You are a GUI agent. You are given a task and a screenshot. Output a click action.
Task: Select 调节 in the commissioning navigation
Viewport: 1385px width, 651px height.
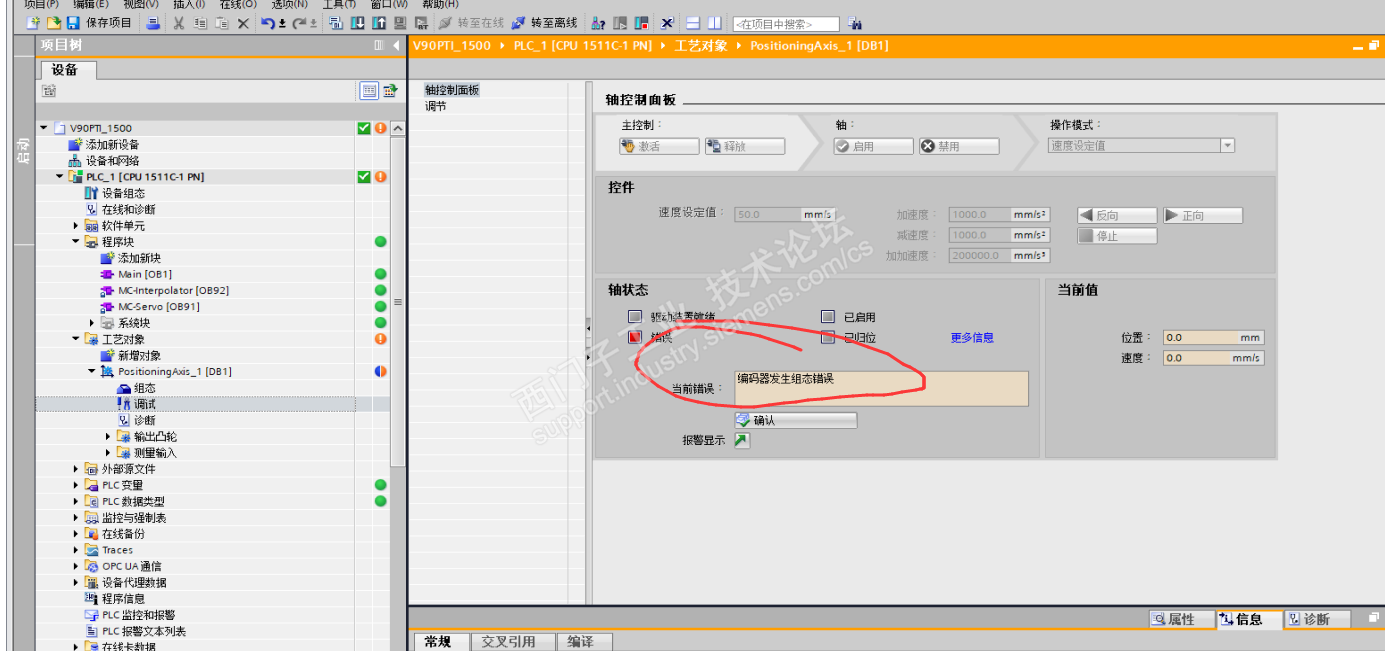point(436,106)
